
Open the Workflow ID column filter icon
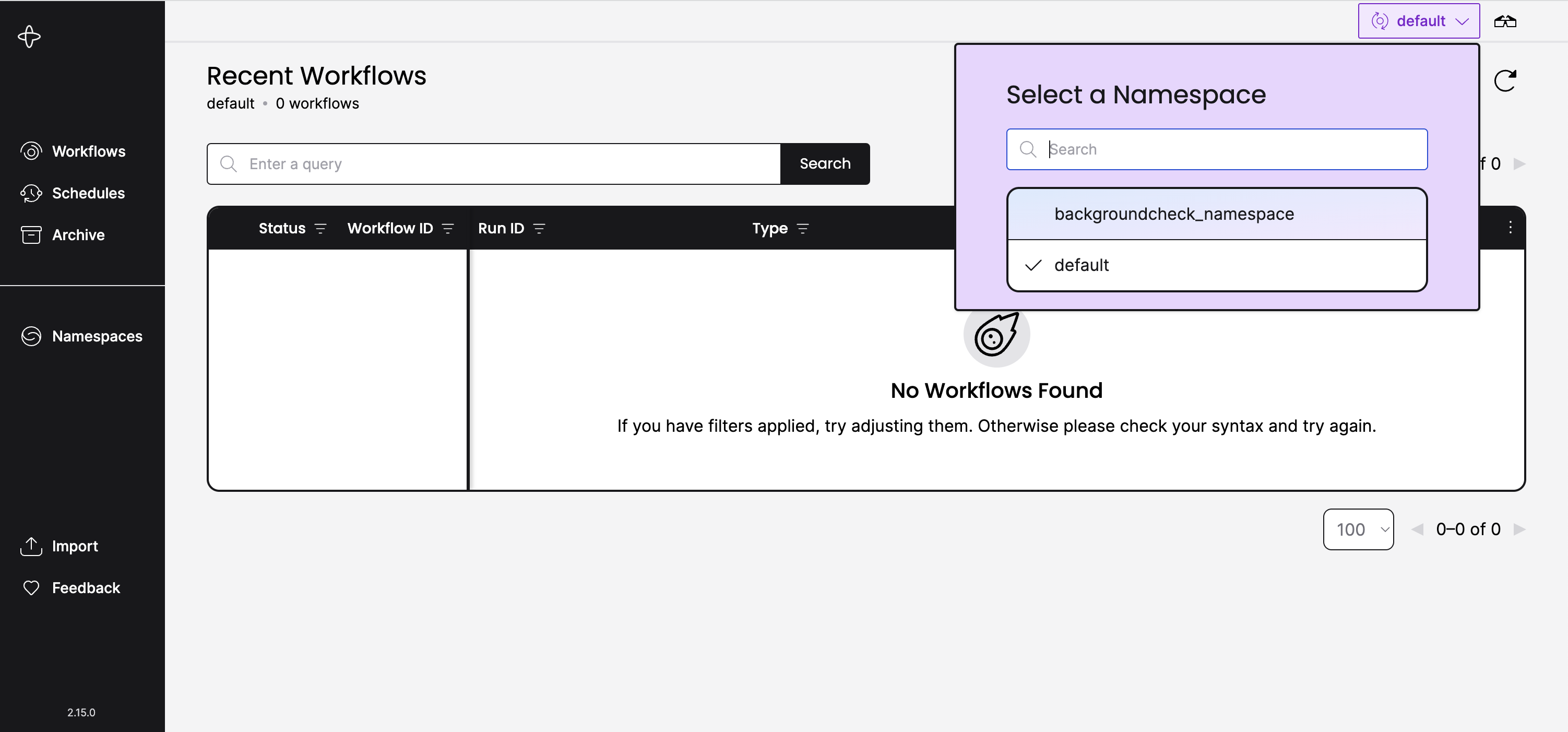coord(448,229)
